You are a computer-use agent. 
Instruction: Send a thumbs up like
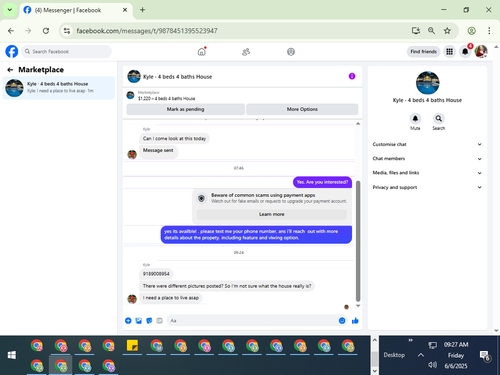pyautogui.click(x=355, y=321)
